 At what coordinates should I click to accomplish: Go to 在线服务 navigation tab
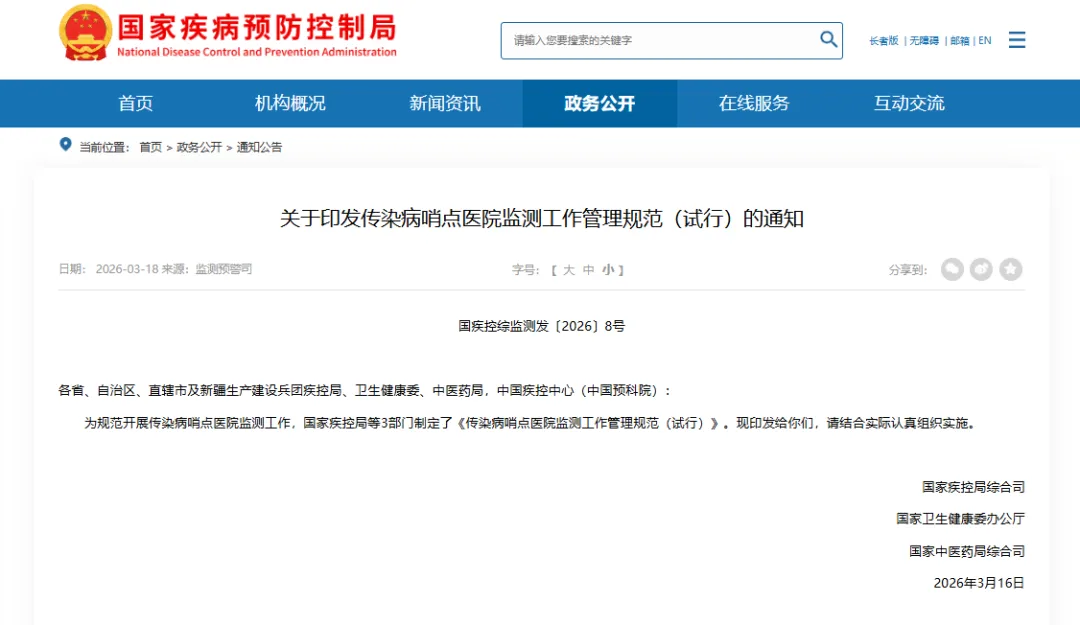point(754,103)
